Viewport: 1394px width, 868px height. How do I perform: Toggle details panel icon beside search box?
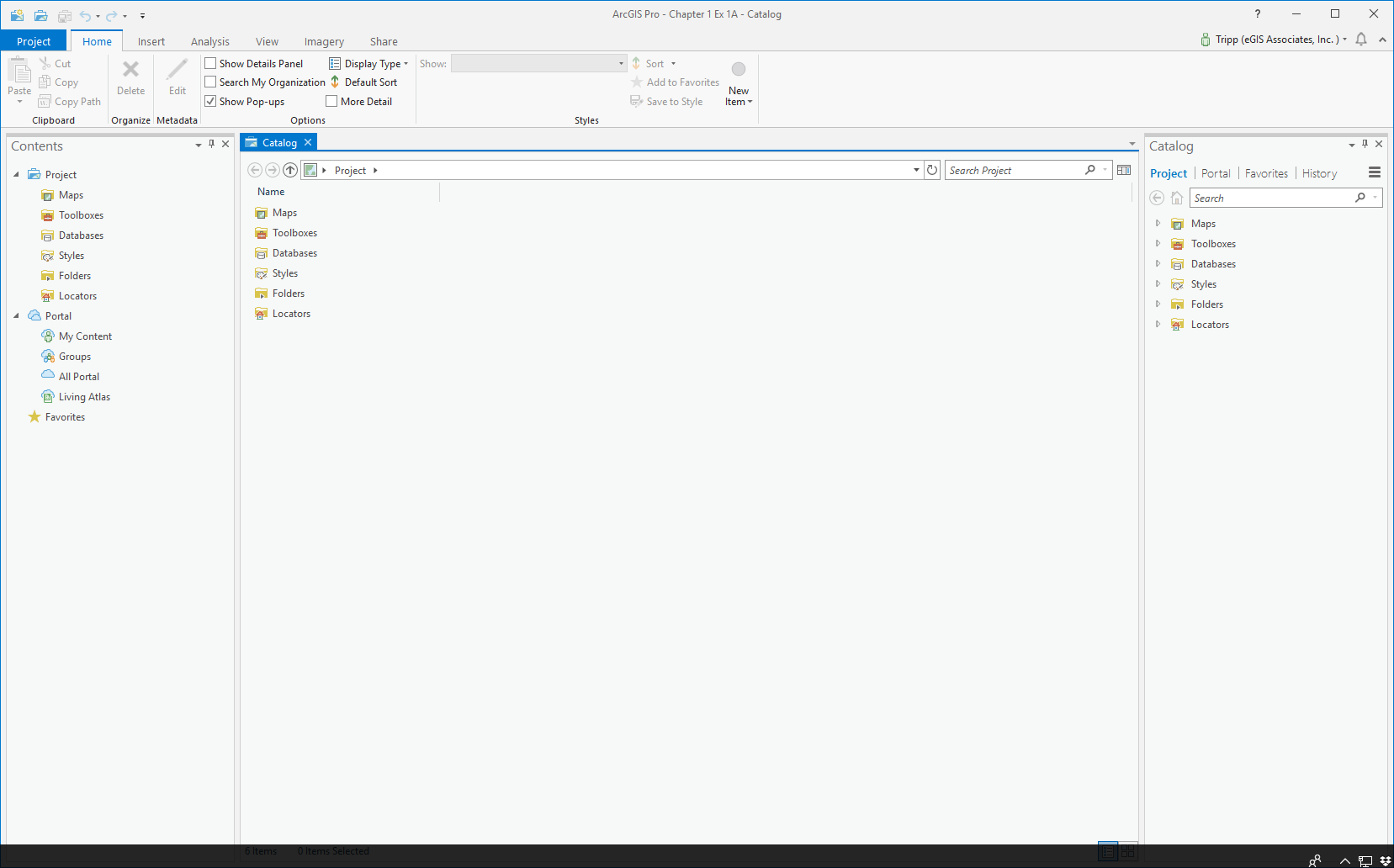pos(1124,170)
